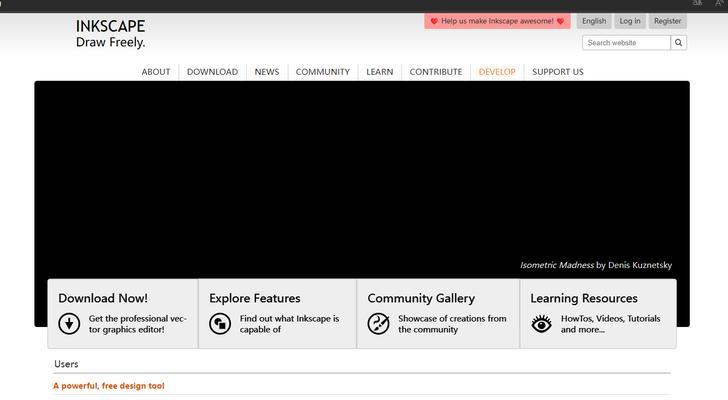Screen dimensions: 728x400
Task: Click the Inkscape Draw Freely logo
Action: [x=110, y=33]
